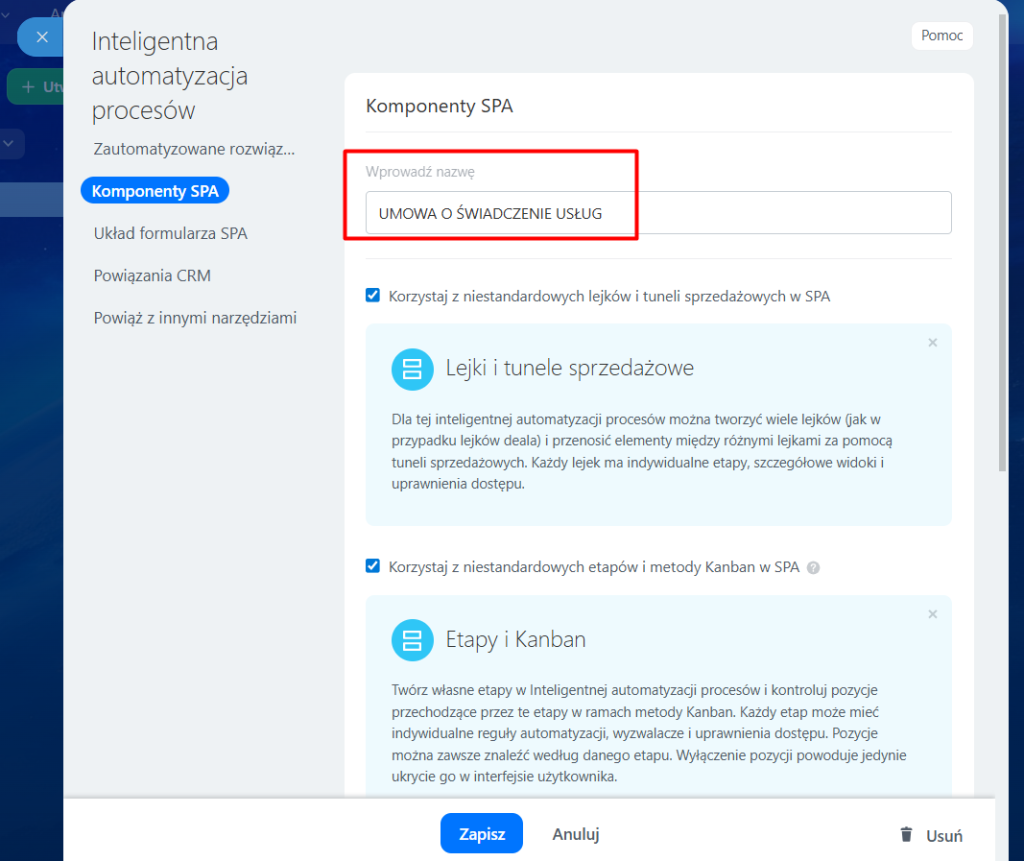Click the Wprowadź nazwę input field
Viewport: 1024px width, 861px height.
[x=658, y=213]
